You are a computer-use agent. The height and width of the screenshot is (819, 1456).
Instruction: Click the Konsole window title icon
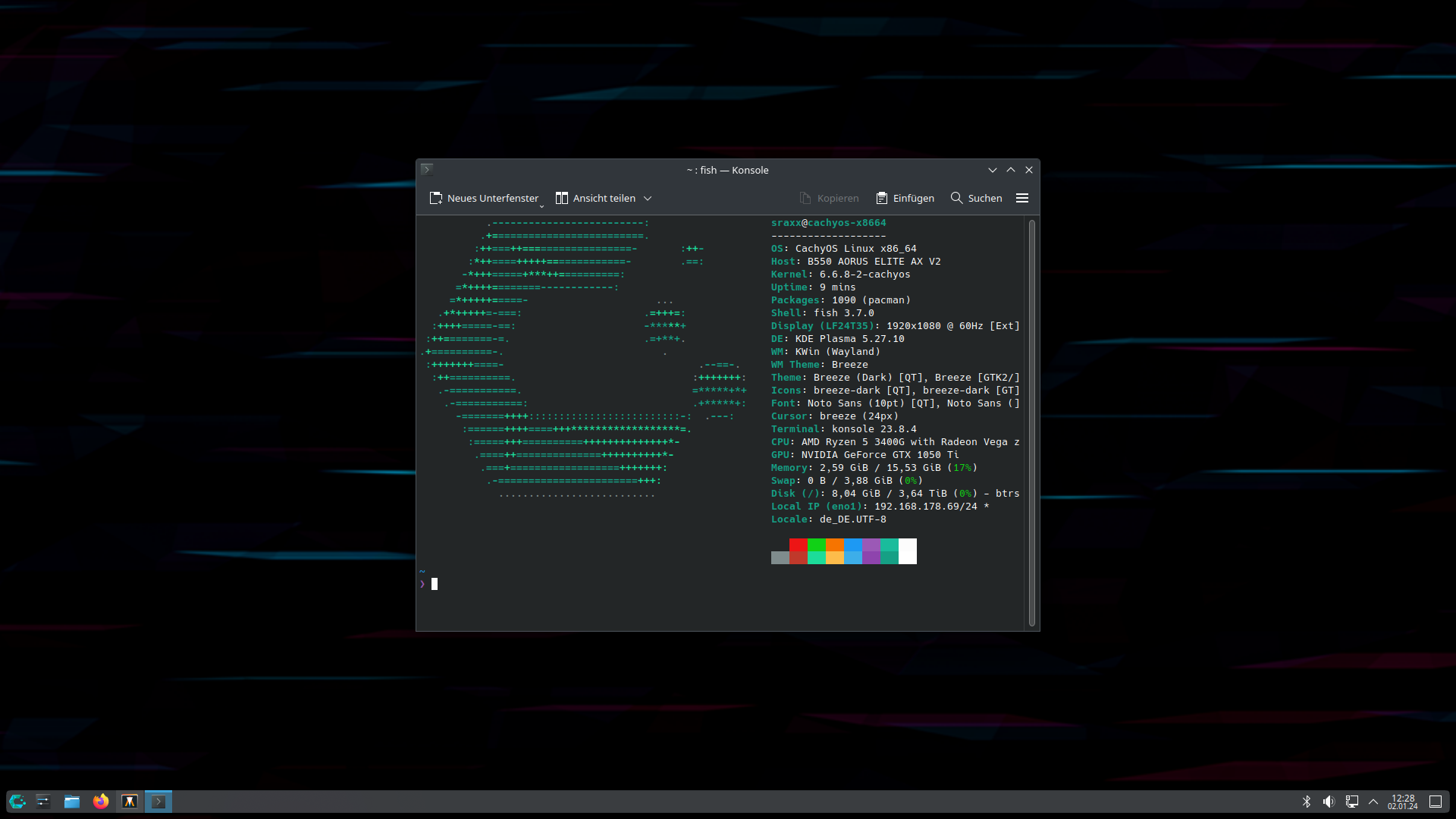pos(427,170)
